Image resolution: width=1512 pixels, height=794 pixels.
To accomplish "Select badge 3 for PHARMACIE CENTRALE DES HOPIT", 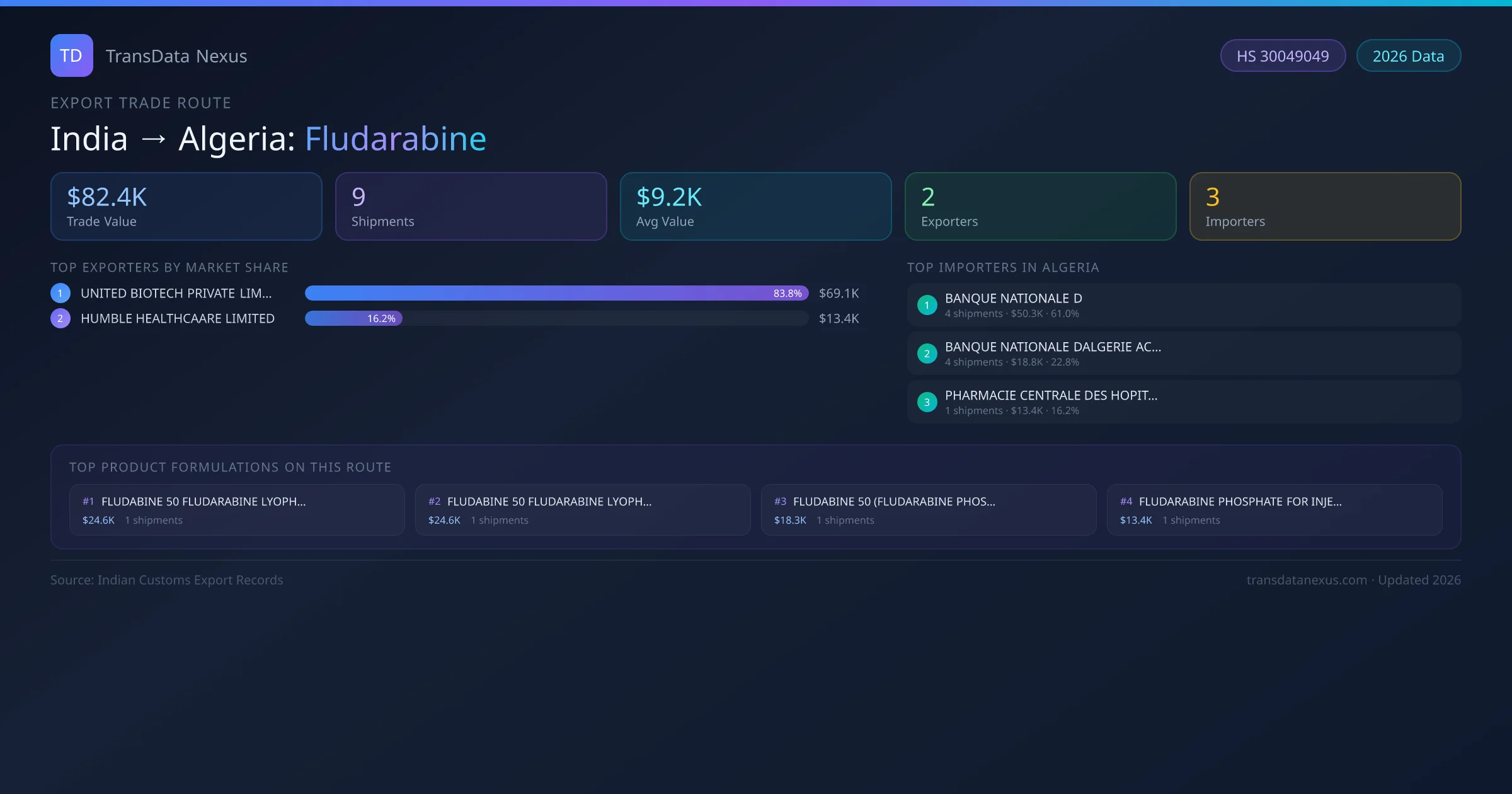I will tap(927, 401).
